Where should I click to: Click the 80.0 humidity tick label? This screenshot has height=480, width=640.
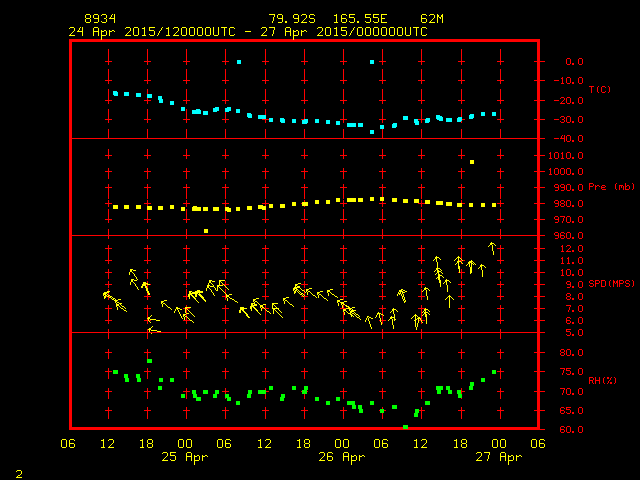click(x=571, y=353)
